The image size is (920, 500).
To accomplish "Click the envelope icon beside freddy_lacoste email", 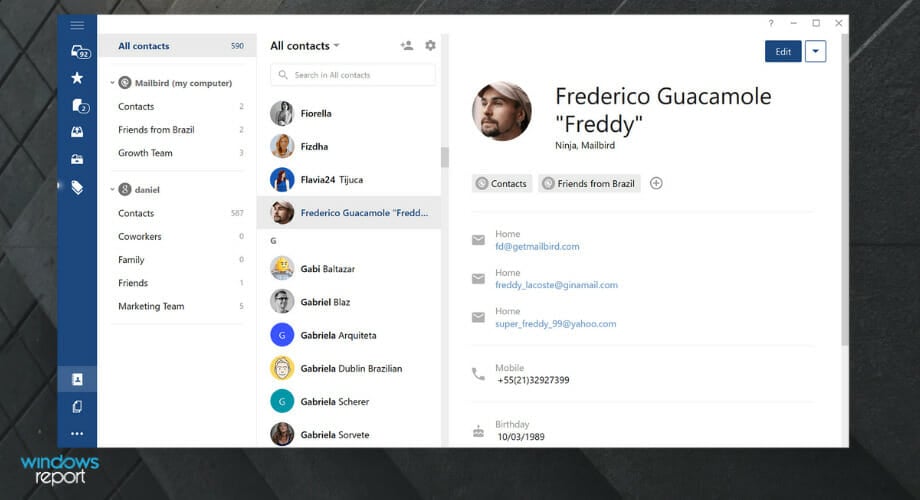I will [478, 279].
